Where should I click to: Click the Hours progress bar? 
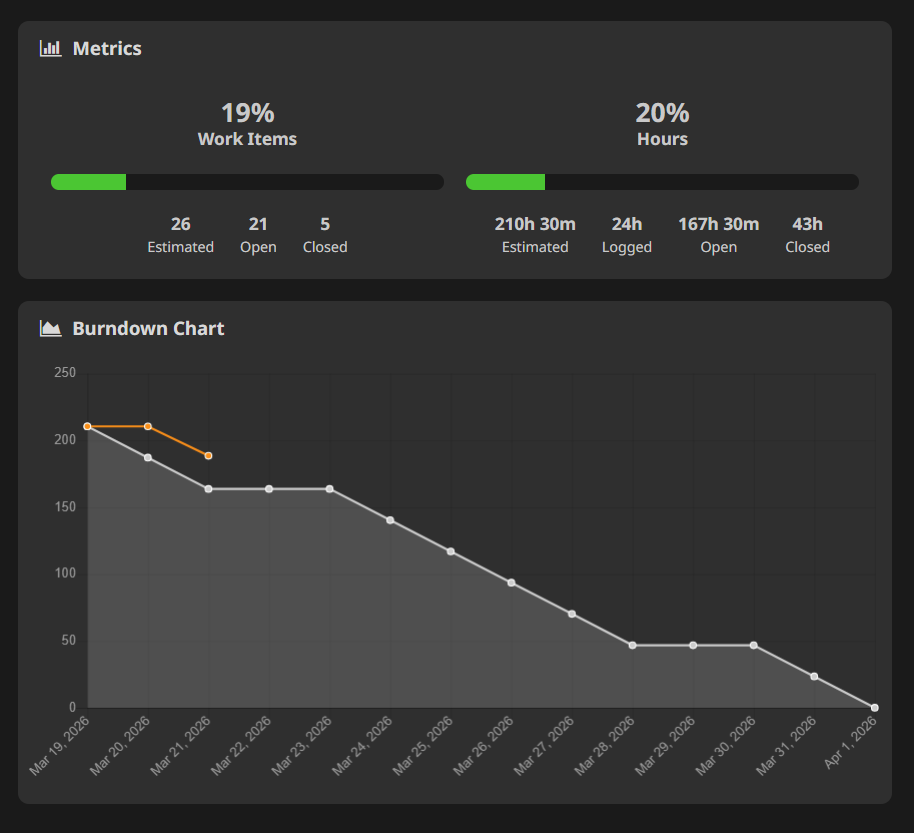[x=662, y=181]
